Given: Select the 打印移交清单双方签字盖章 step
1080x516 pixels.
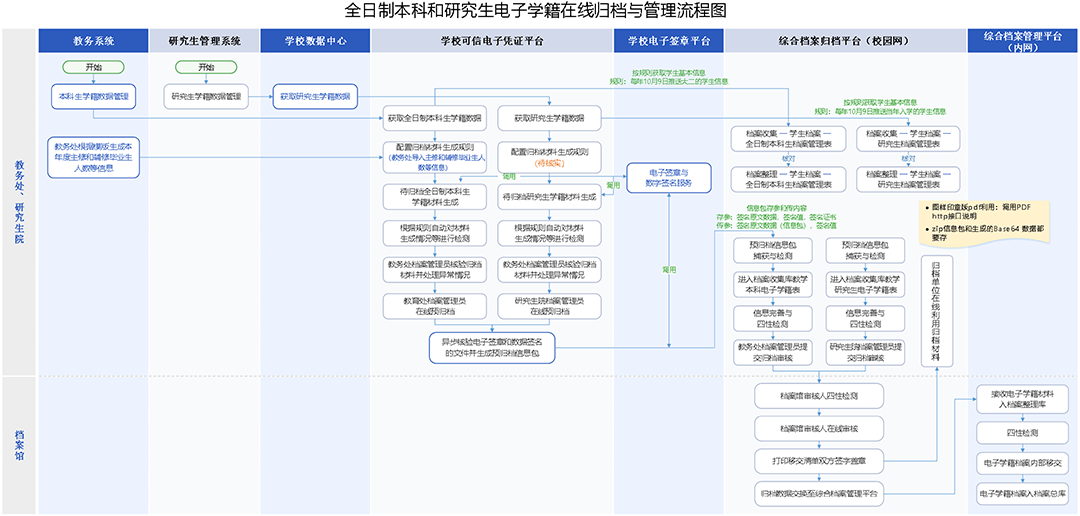Looking at the screenshot, I should 818,460.
